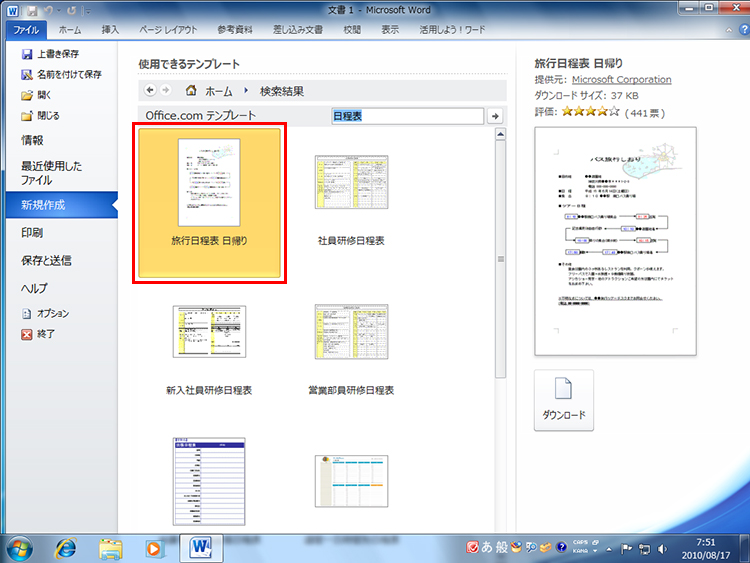Open the Windows Start menu
Viewport: 750px width, 563px height.
[x=20, y=549]
